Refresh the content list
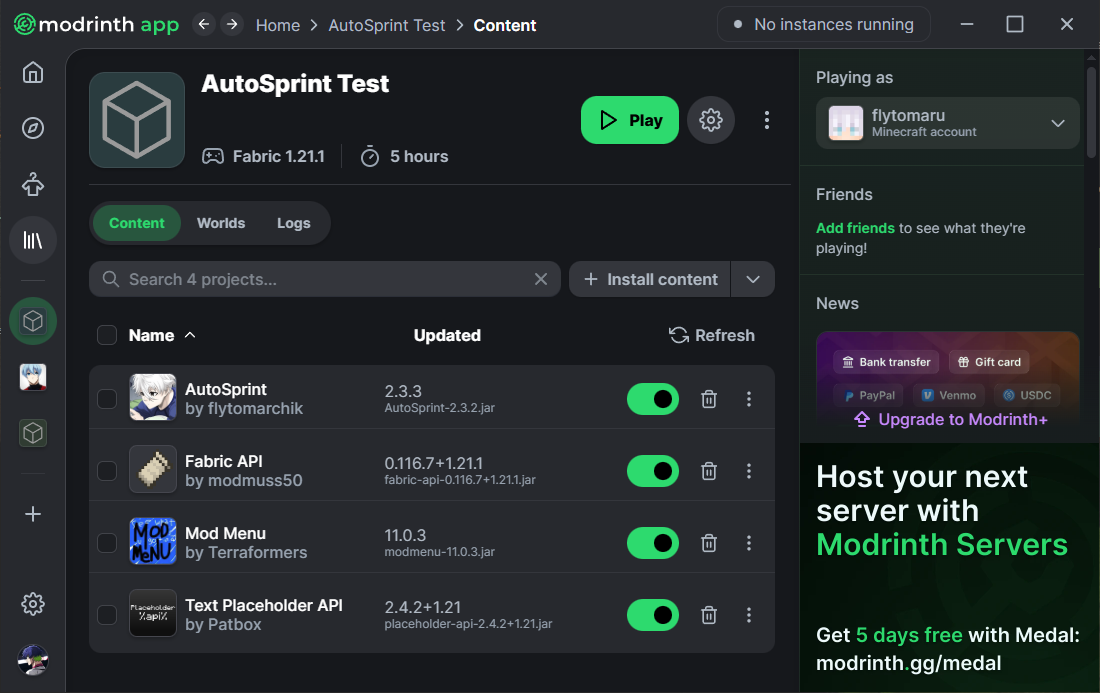The width and height of the screenshot is (1100, 693). [711, 335]
